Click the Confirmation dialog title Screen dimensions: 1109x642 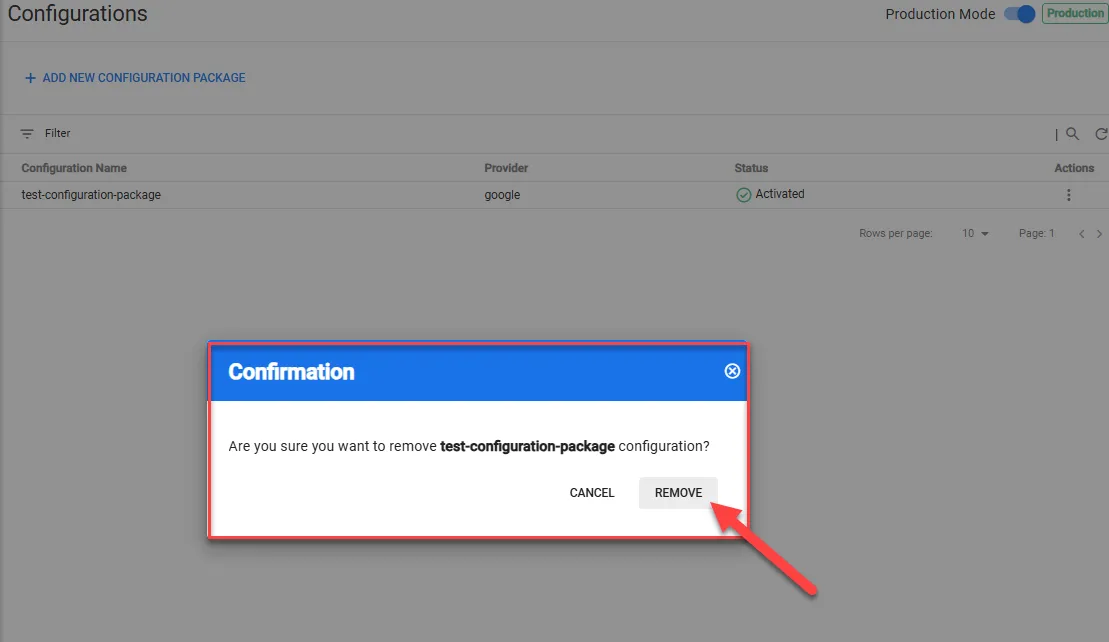pyautogui.click(x=291, y=372)
